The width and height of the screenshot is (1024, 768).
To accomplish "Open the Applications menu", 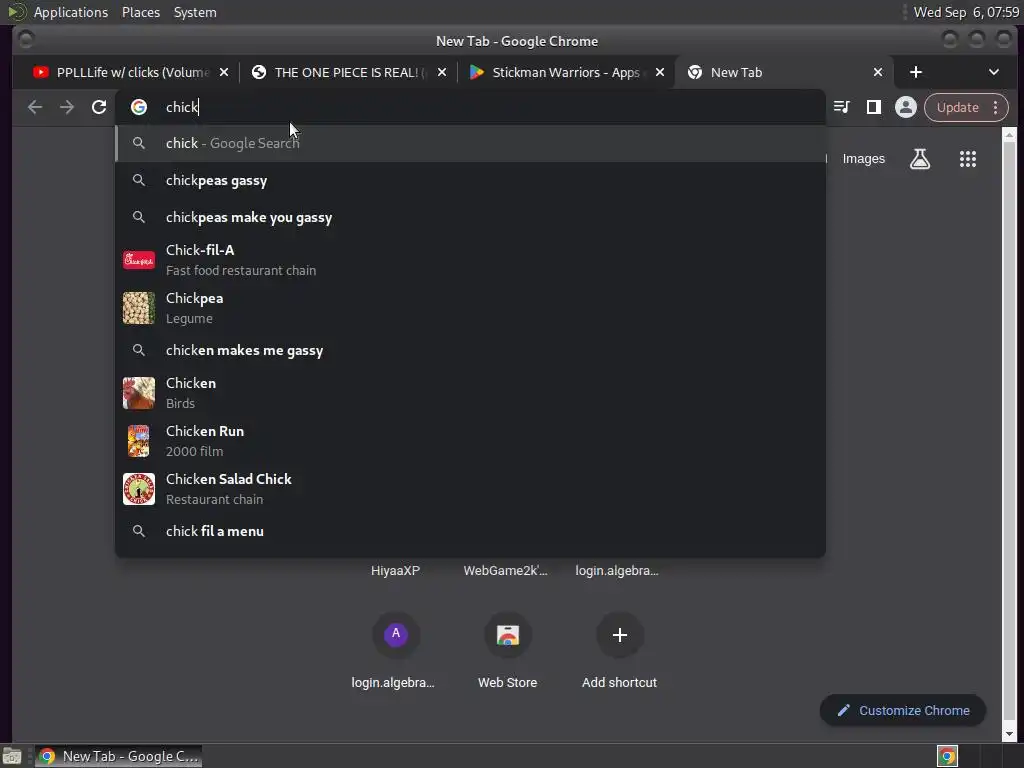I will (x=71, y=12).
